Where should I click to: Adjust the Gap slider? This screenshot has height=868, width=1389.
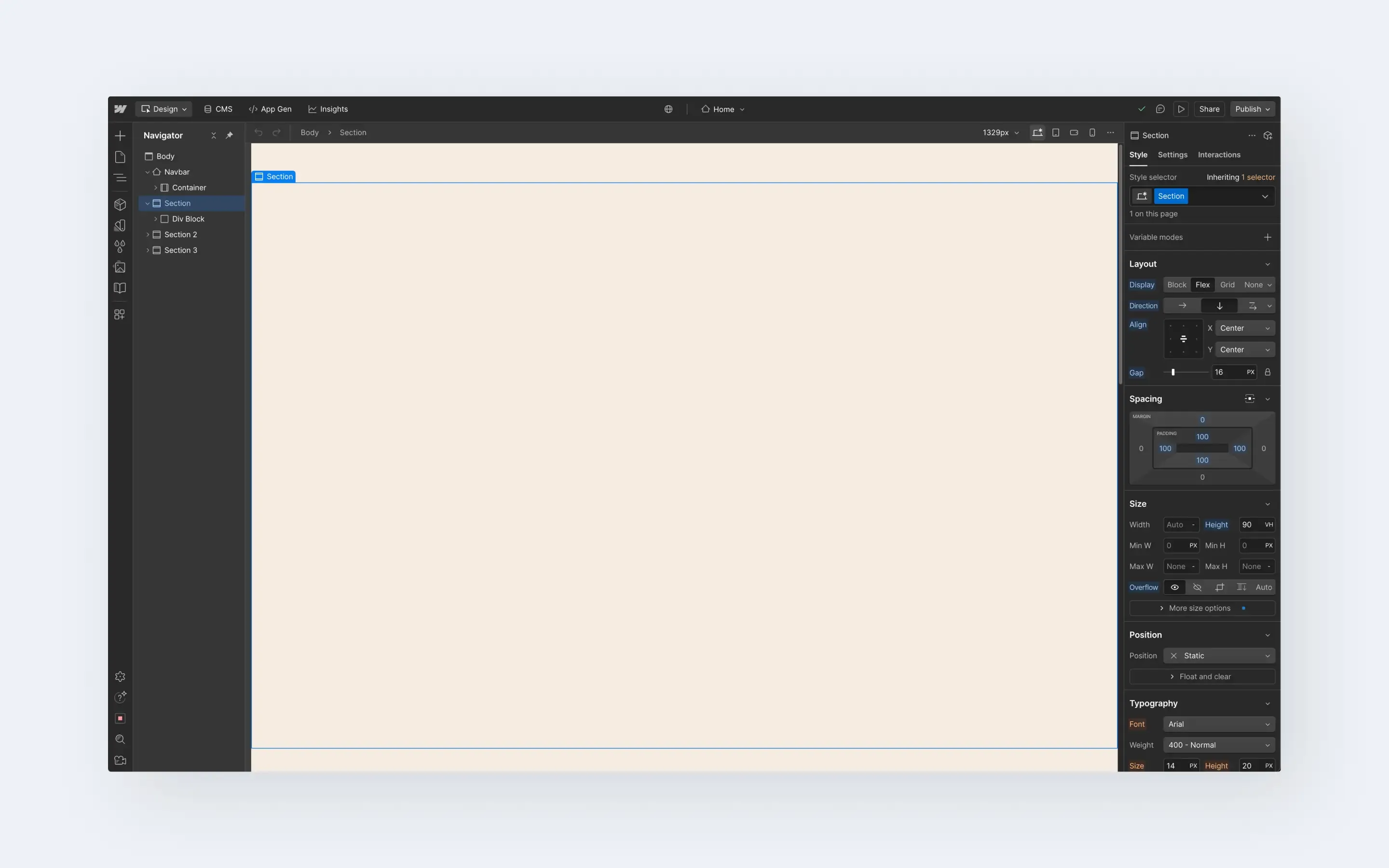[x=1172, y=373]
